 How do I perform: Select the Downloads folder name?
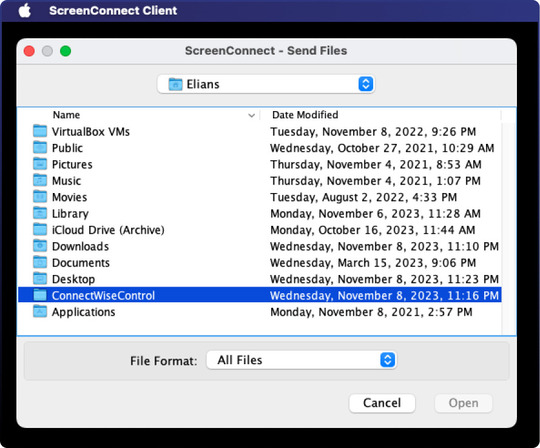pos(80,247)
